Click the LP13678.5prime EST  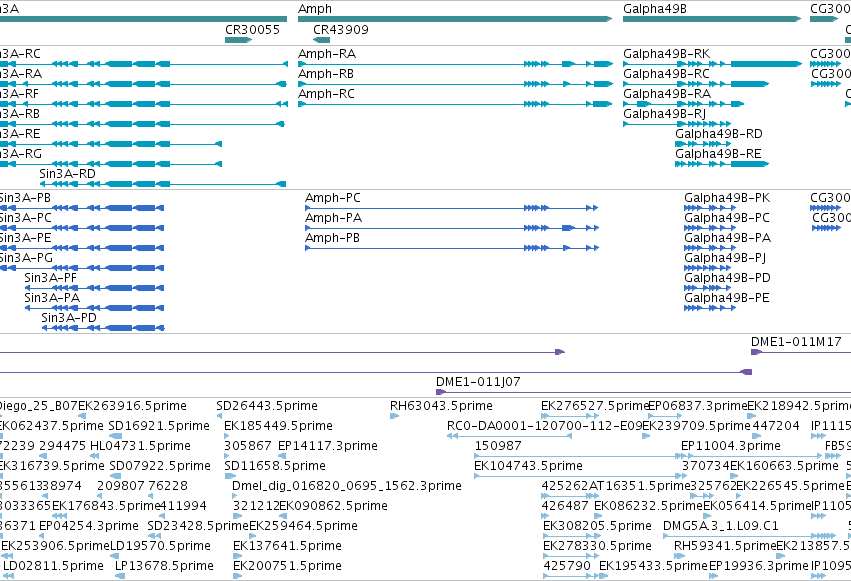[120, 577]
